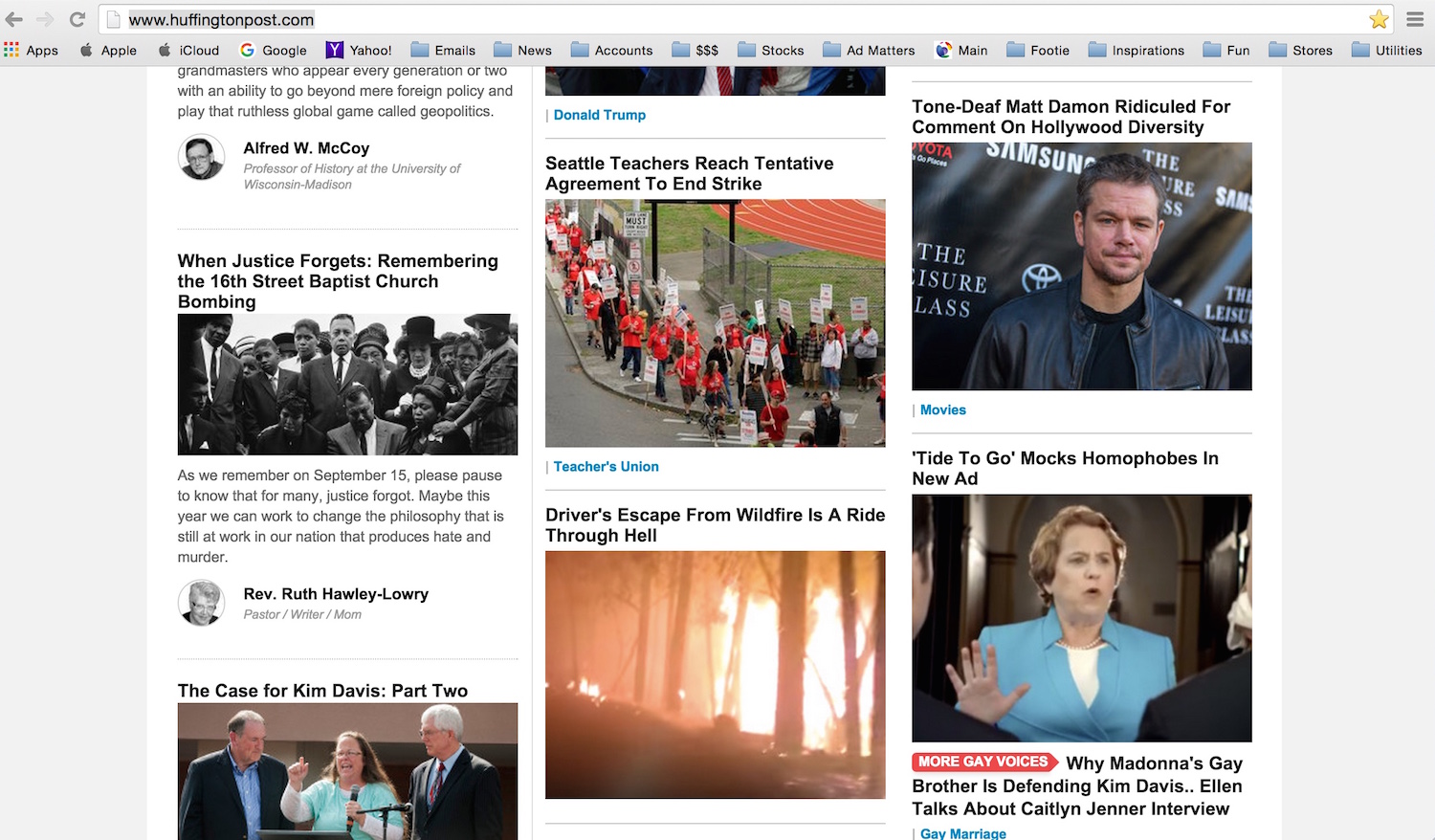Click the Seattle teachers strike photo
This screenshot has width=1435, height=840.
pyautogui.click(x=716, y=323)
